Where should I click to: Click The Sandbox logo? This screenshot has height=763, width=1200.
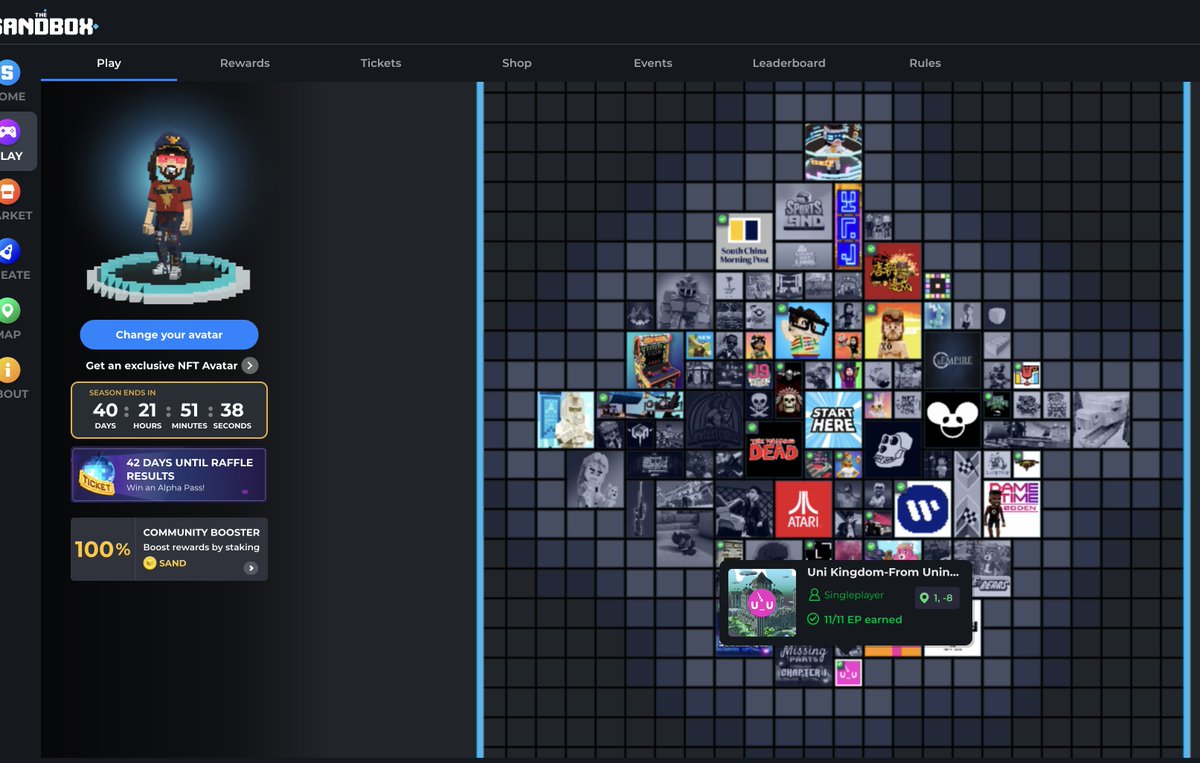(x=48, y=23)
